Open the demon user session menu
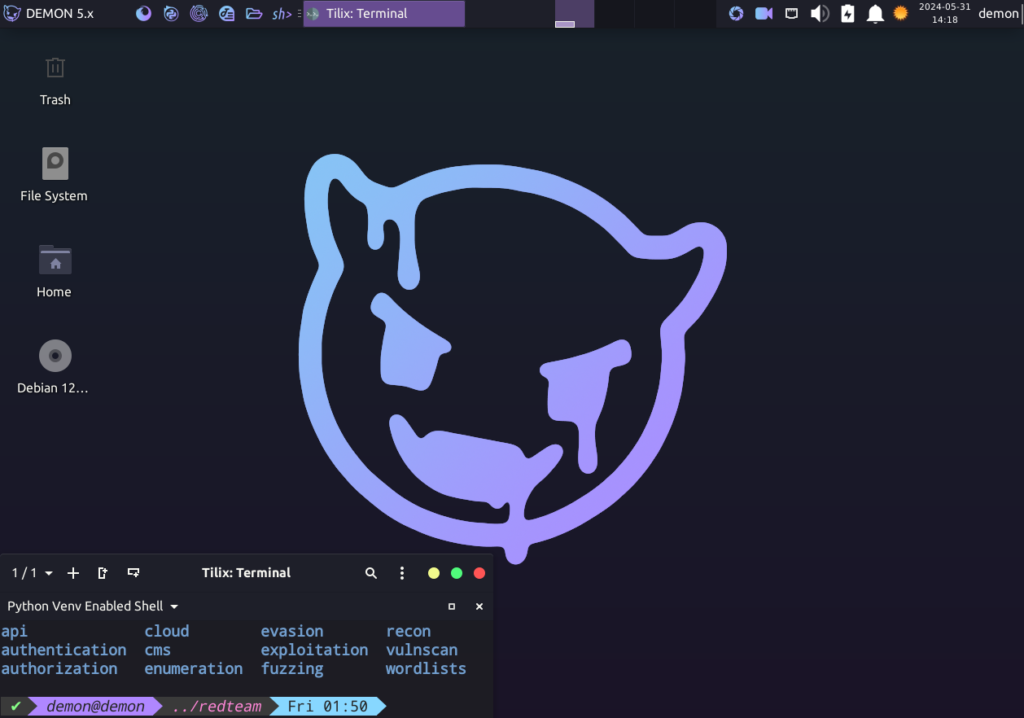The image size is (1024, 718). [x=998, y=14]
